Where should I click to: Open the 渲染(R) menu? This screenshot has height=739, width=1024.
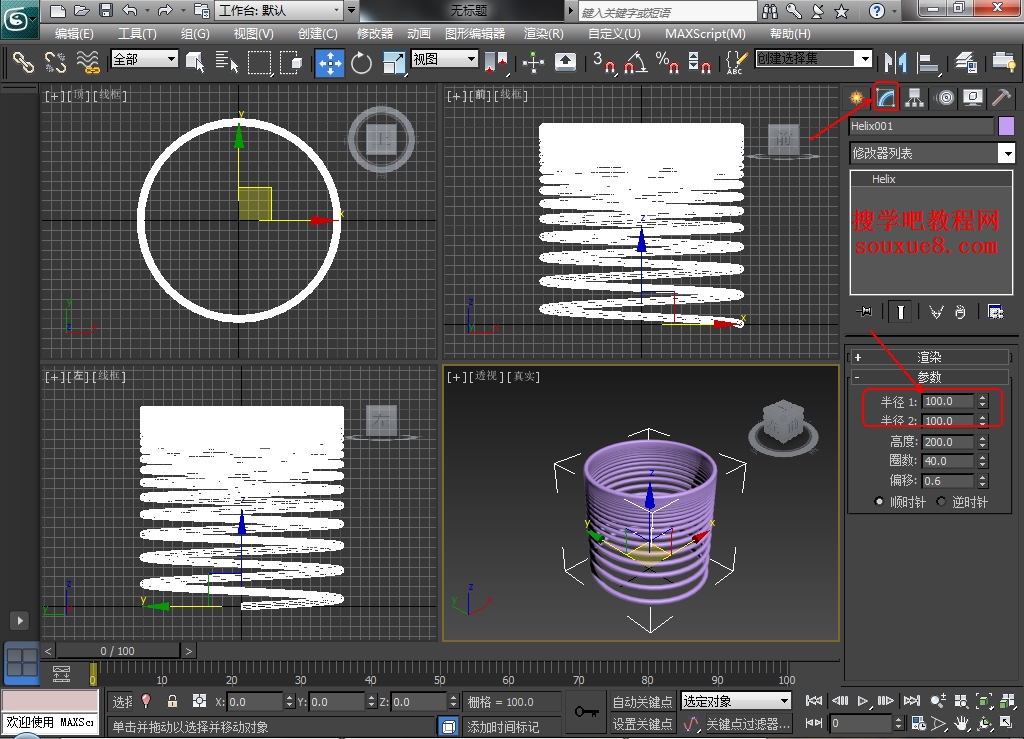coord(543,33)
